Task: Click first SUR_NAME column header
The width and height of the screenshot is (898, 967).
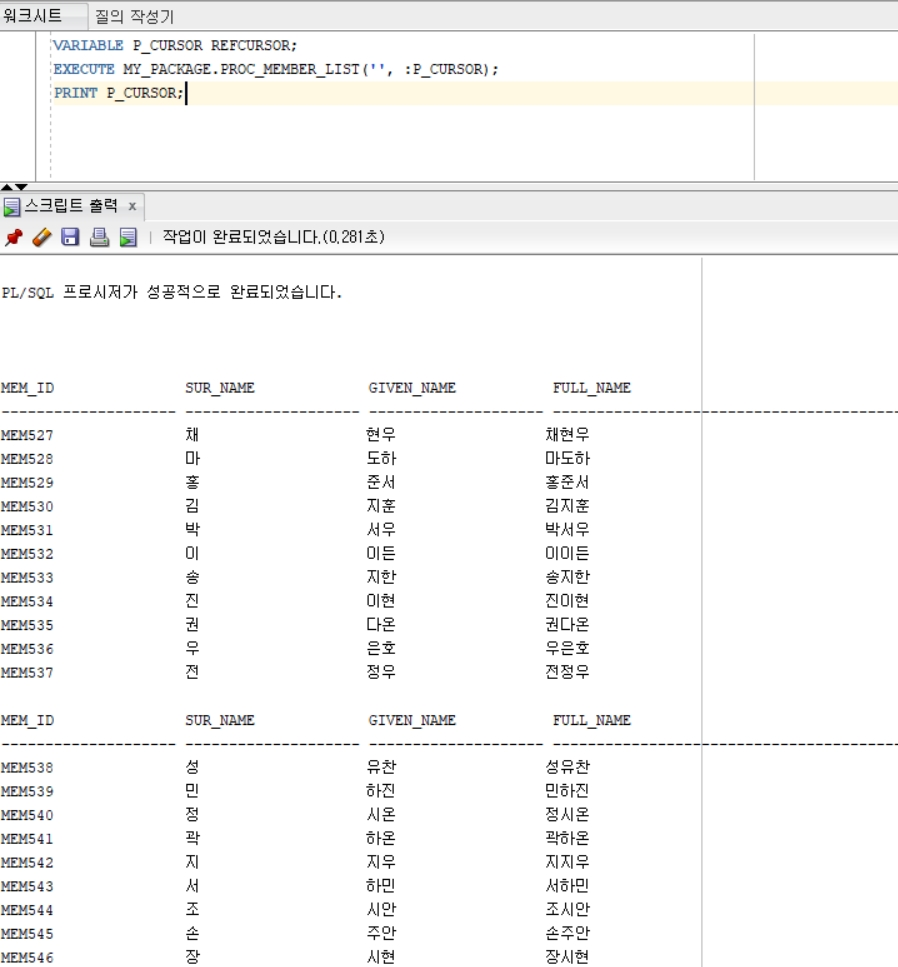Action: [220, 388]
